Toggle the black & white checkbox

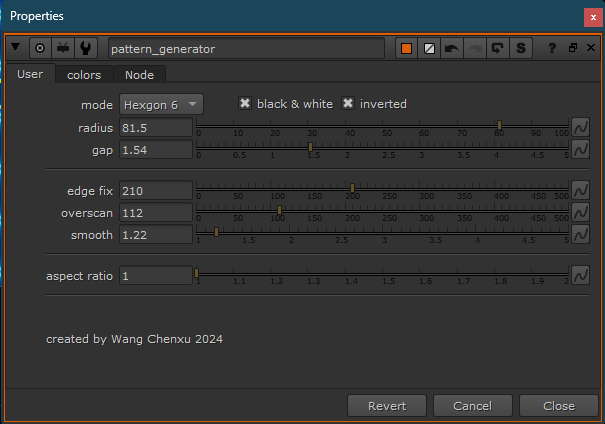245,104
